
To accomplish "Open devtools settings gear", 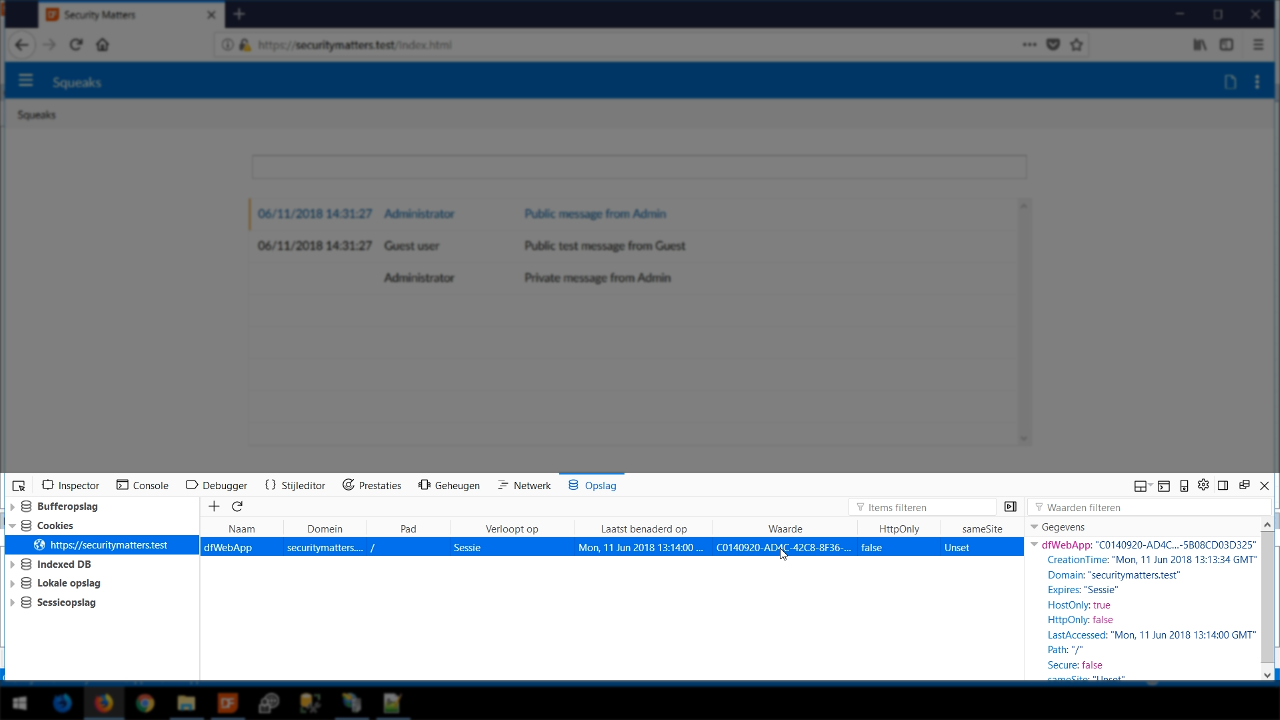I will (x=1204, y=486).
